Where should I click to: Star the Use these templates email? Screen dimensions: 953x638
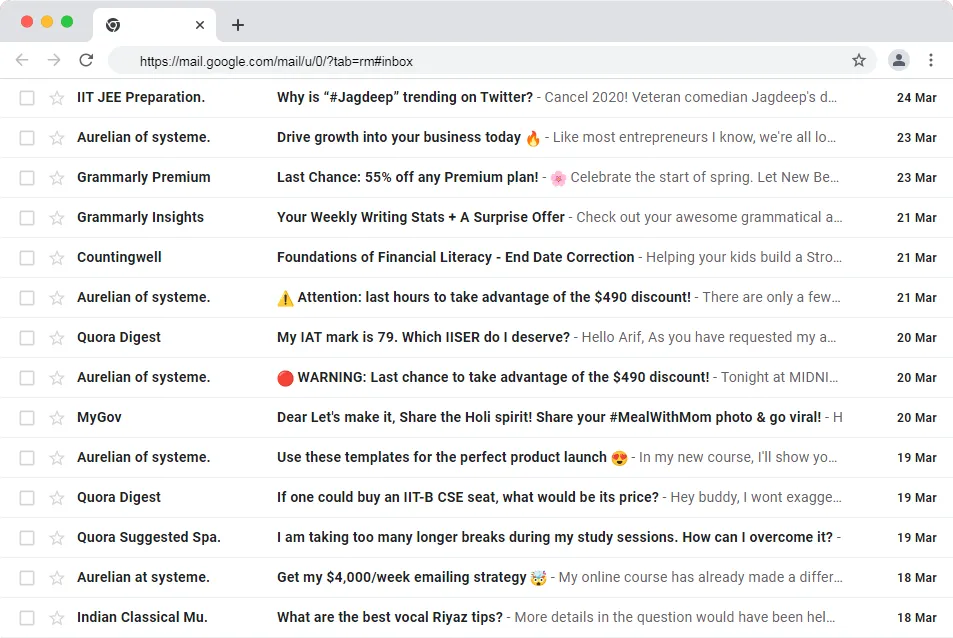(57, 458)
